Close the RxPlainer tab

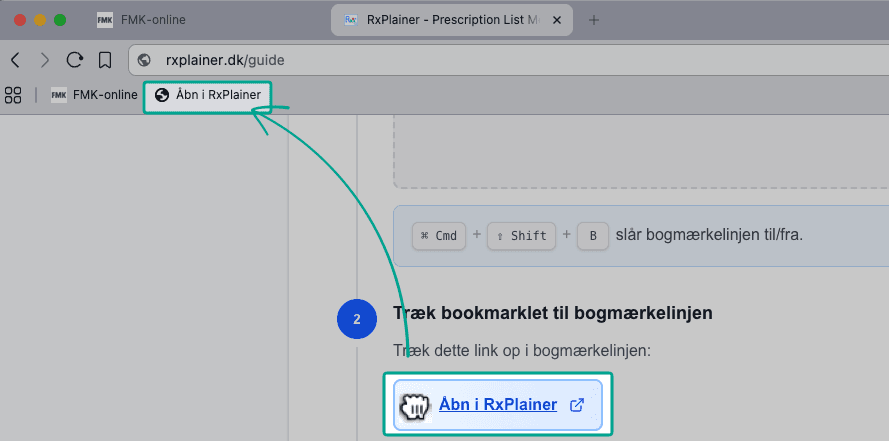557,20
